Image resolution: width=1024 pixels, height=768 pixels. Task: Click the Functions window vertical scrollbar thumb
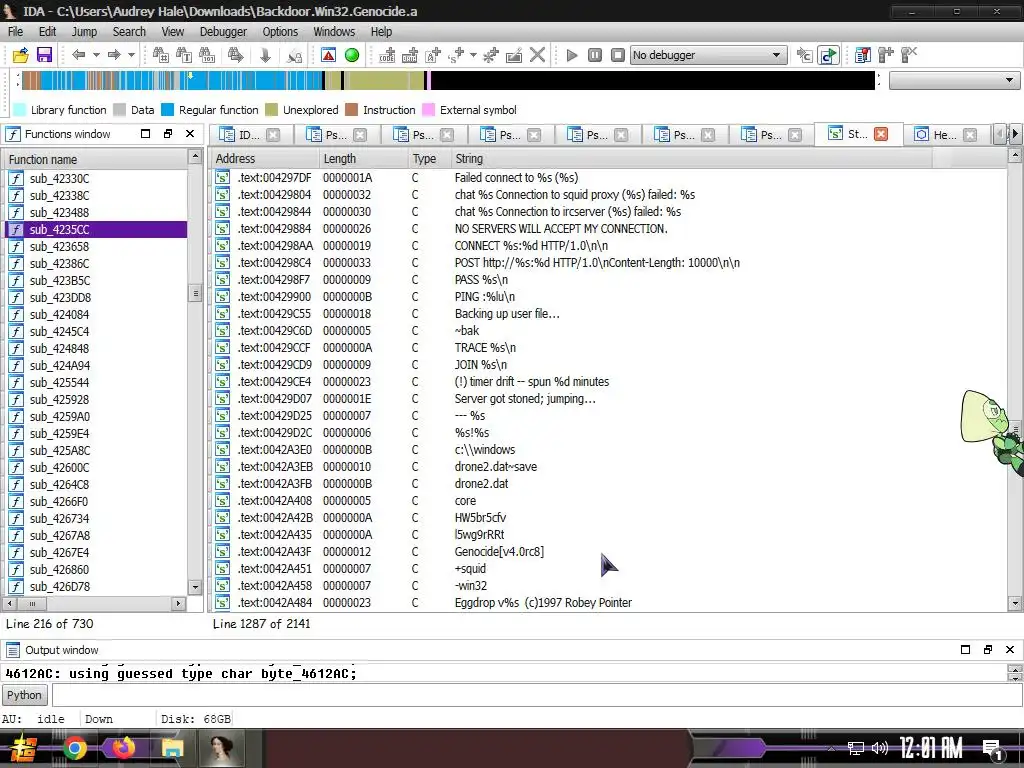(x=195, y=293)
